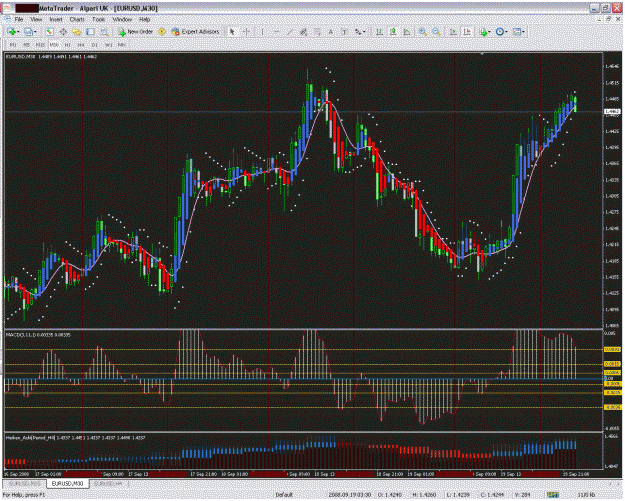Open the Tools menu

point(98,19)
